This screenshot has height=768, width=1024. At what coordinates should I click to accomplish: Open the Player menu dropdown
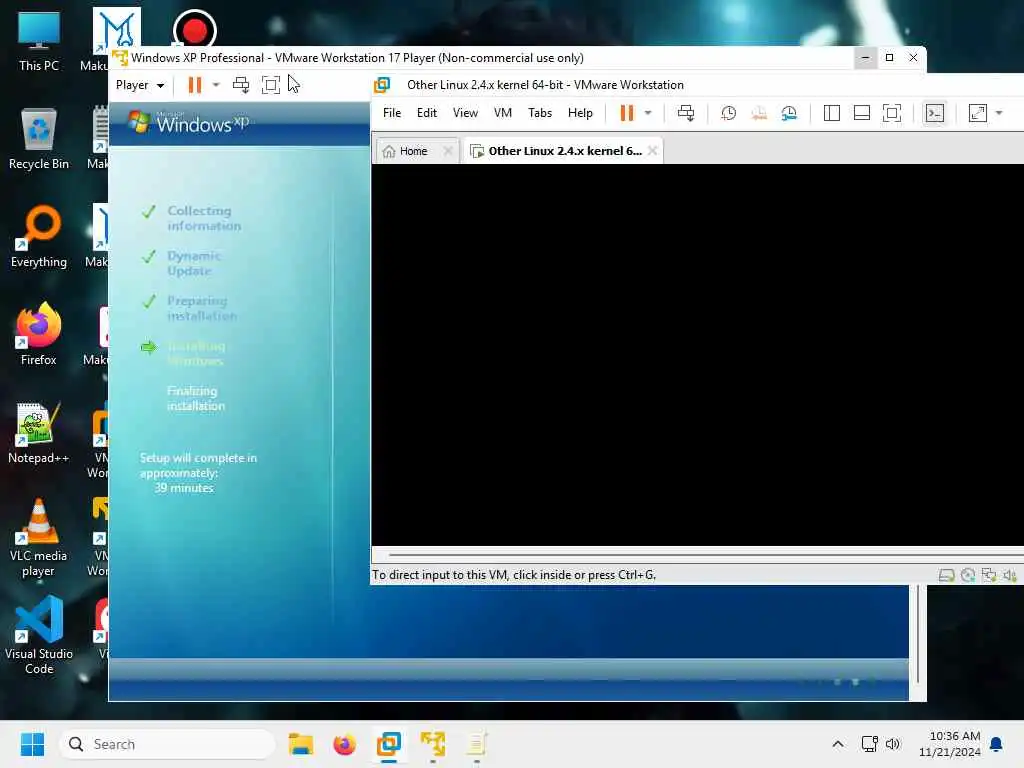pos(140,85)
